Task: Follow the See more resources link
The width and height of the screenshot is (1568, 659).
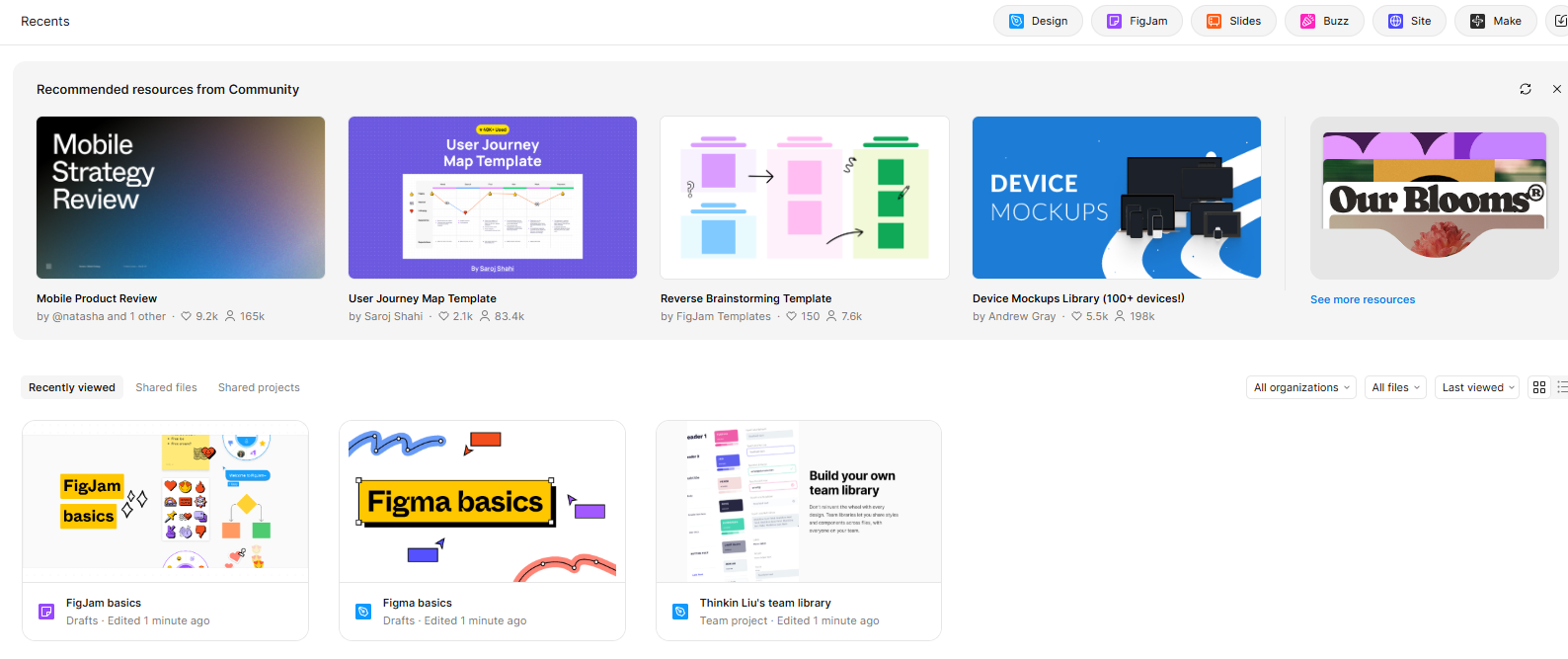Action: tap(1362, 299)
